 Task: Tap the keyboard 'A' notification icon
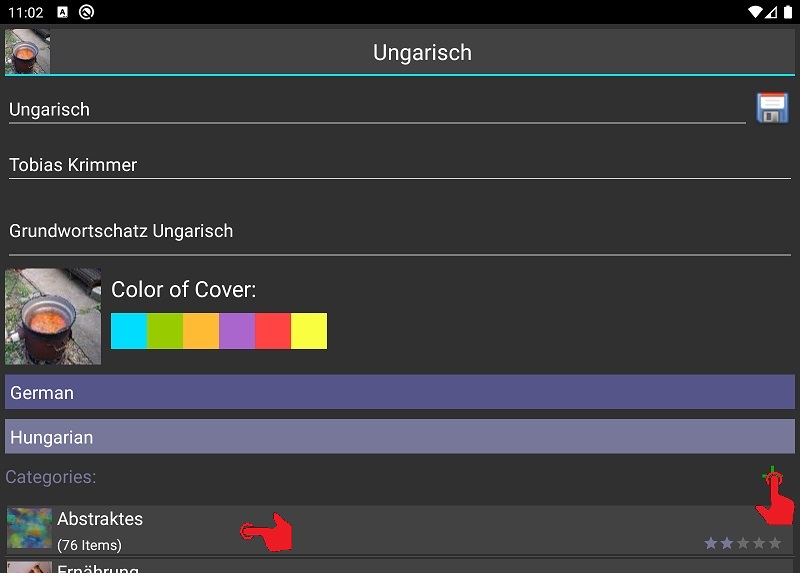point(62,12)
